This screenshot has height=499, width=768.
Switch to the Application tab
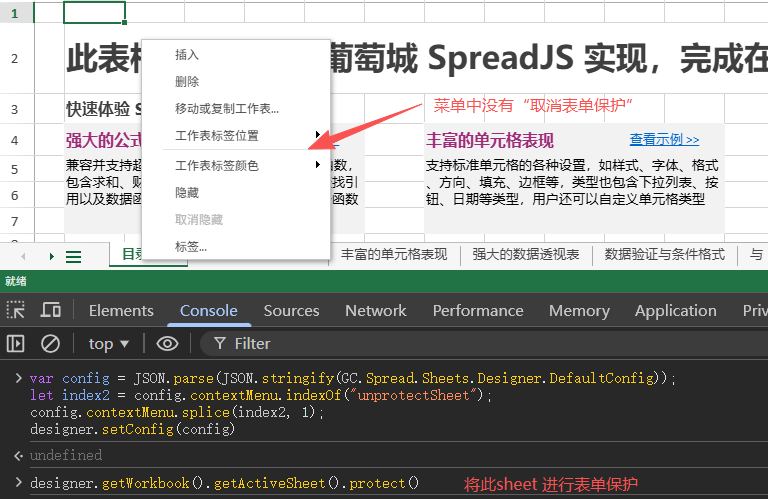click(x=676, y=310)
